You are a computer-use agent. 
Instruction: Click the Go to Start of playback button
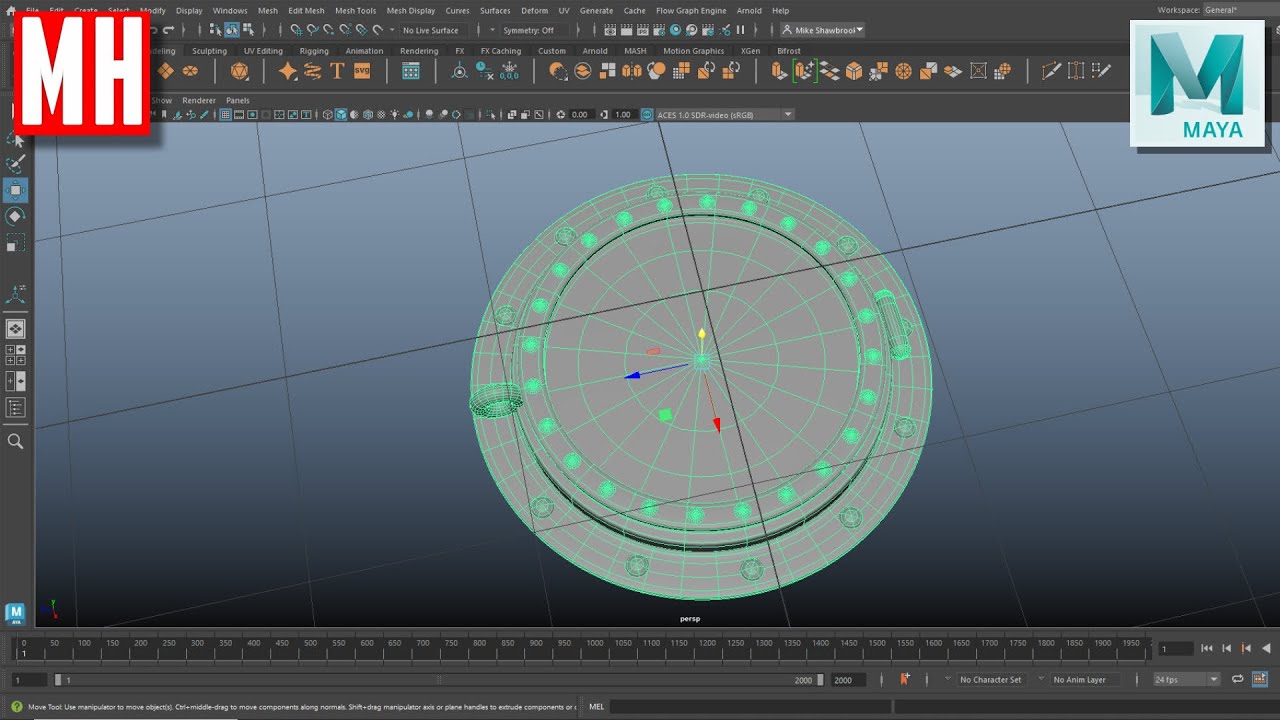[1207, 649]
